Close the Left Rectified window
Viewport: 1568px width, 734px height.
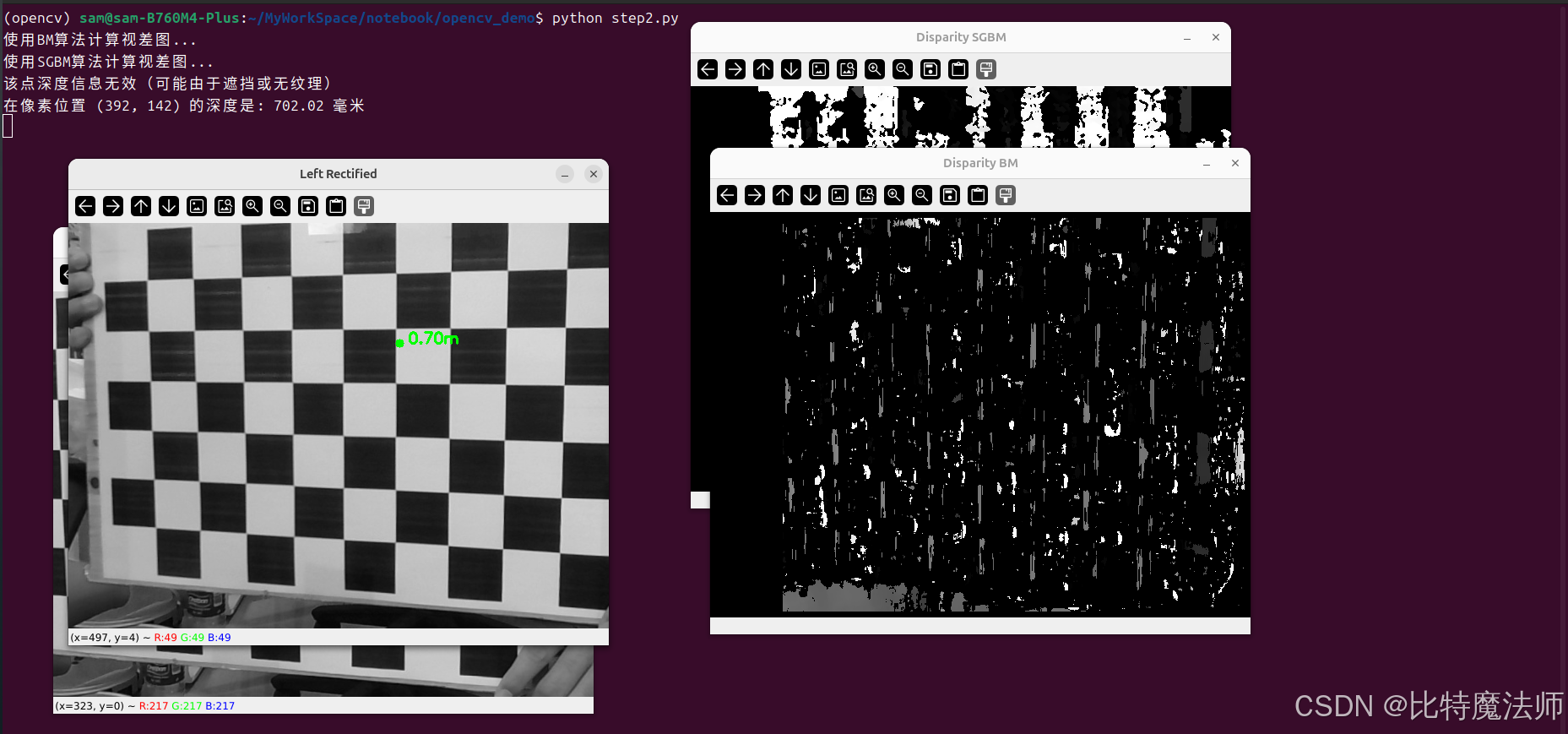tap(594, 174)
